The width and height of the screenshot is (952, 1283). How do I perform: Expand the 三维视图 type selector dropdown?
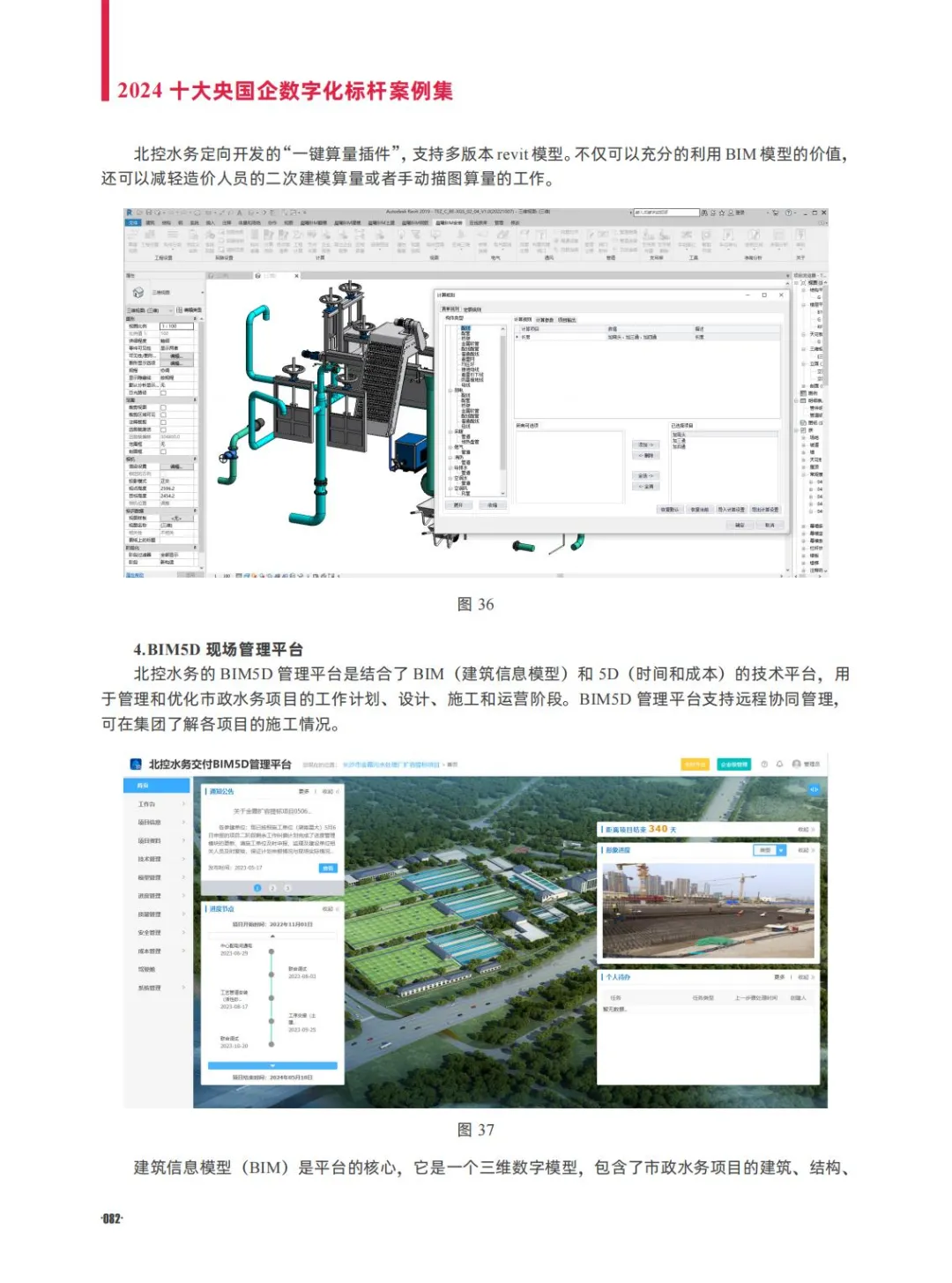[202, 292]
